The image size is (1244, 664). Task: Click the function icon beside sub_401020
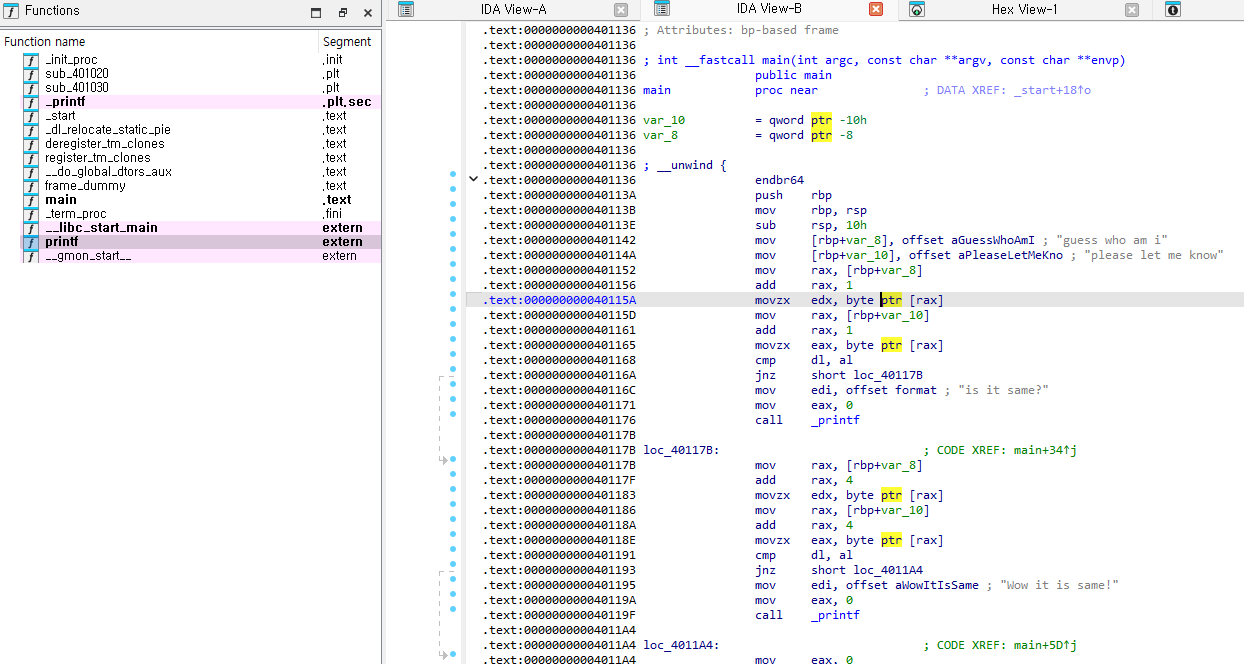coord(31,74)
